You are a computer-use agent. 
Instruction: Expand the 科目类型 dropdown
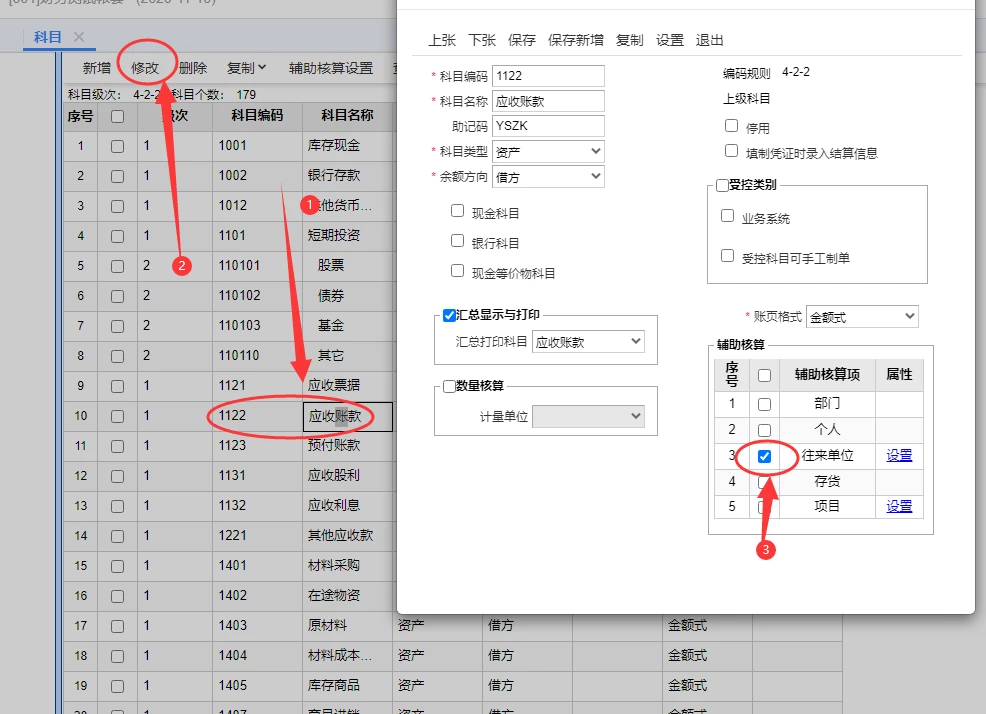click(548, 151)
